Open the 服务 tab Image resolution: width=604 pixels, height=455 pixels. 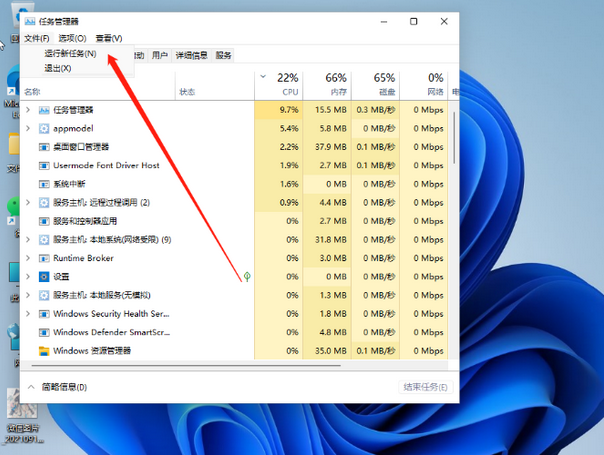tap(223, 56)
